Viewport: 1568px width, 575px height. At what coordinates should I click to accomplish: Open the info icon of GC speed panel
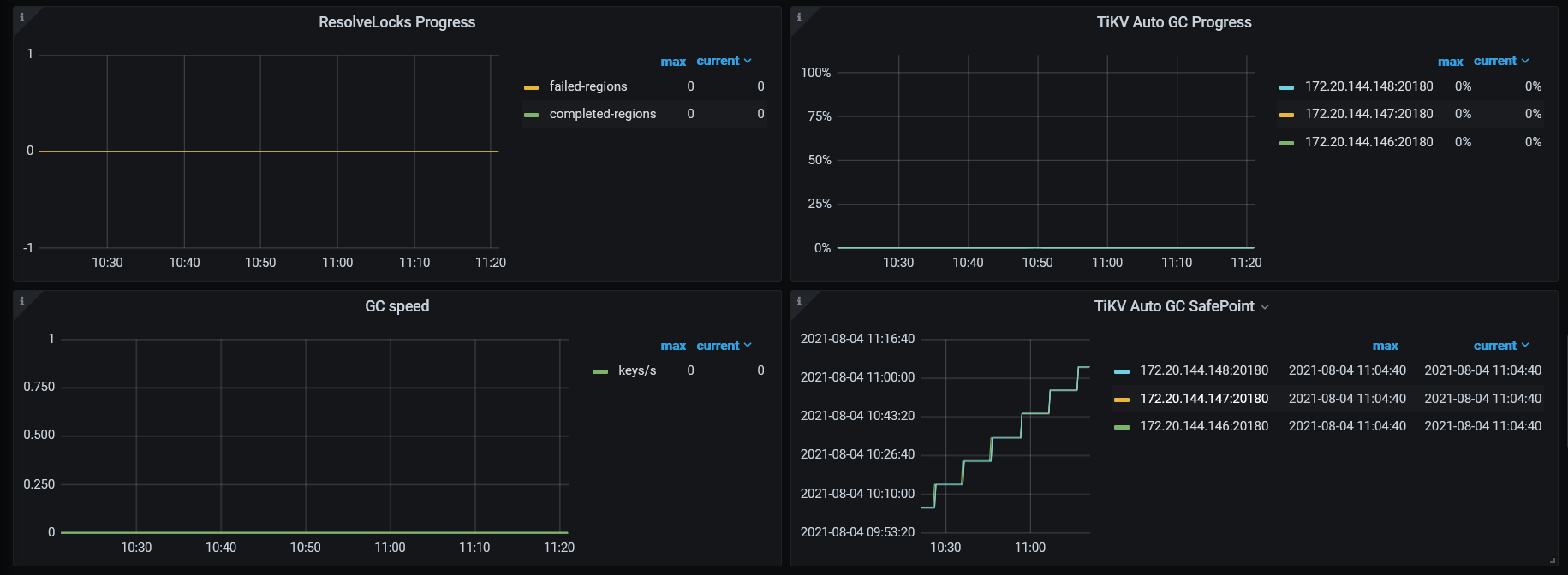pos(22,301)
